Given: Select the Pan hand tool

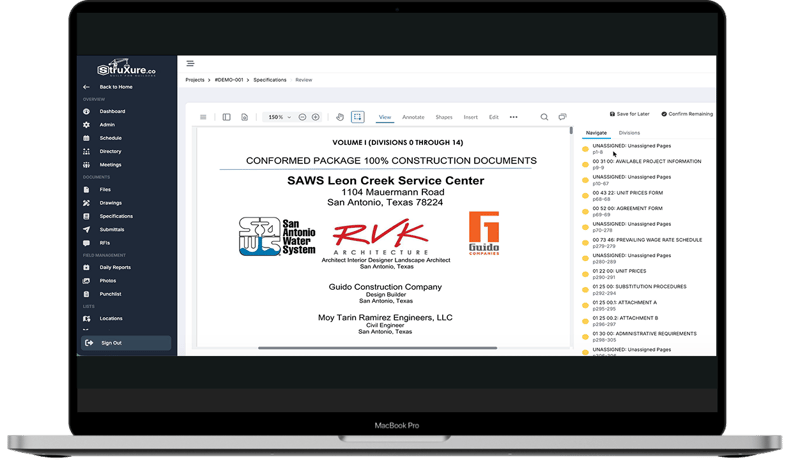Looking at the screenshot, I should 340,117.
